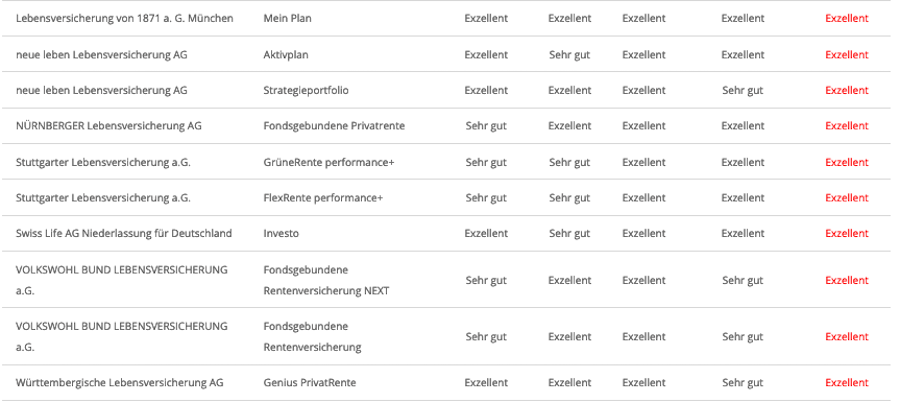The image size is (900, 402).
Task: Click red Exzellent overall rating for Investo
Action: 847,234
